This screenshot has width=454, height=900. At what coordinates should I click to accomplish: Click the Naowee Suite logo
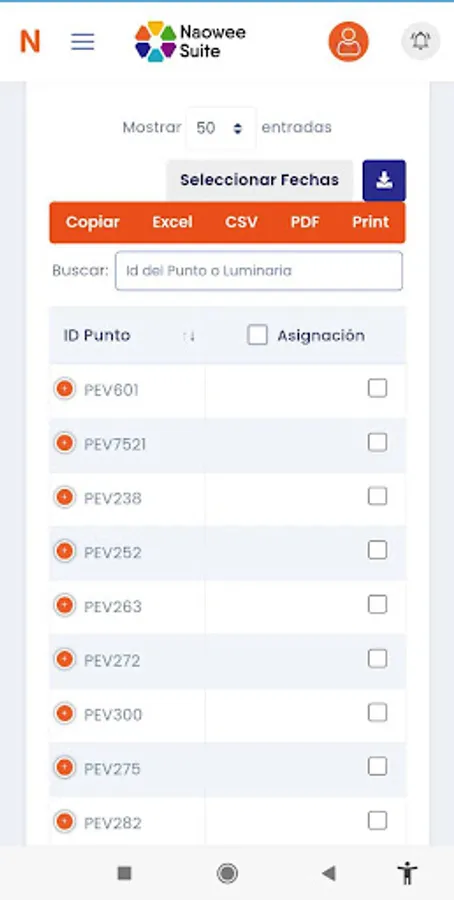tap(190, 42)
